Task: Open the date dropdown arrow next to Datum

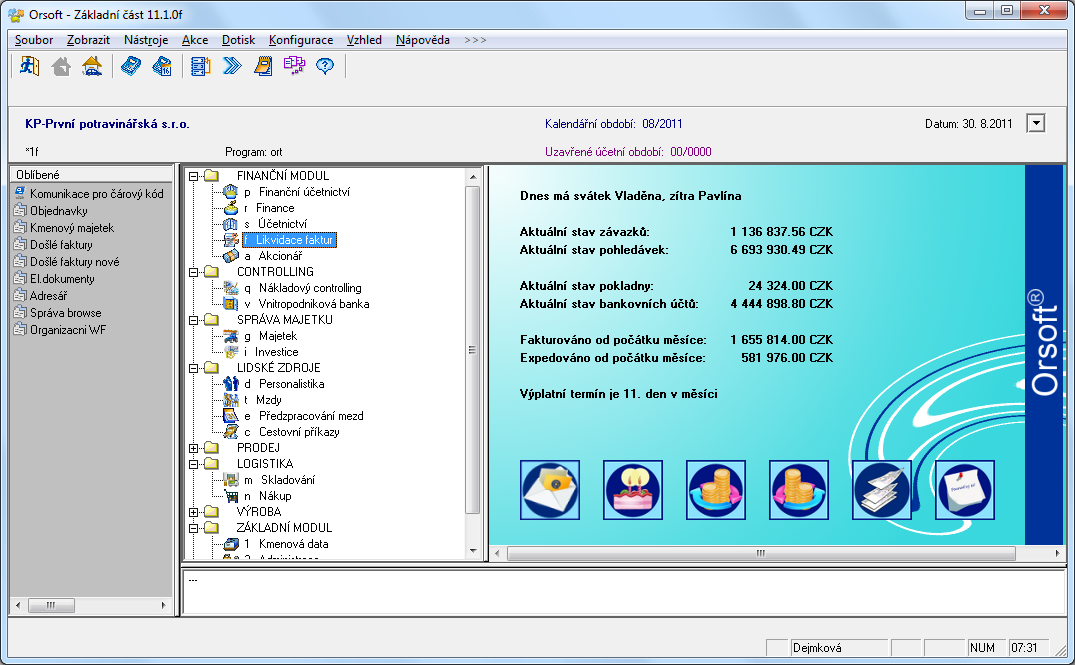Action: click(1036, 123)
